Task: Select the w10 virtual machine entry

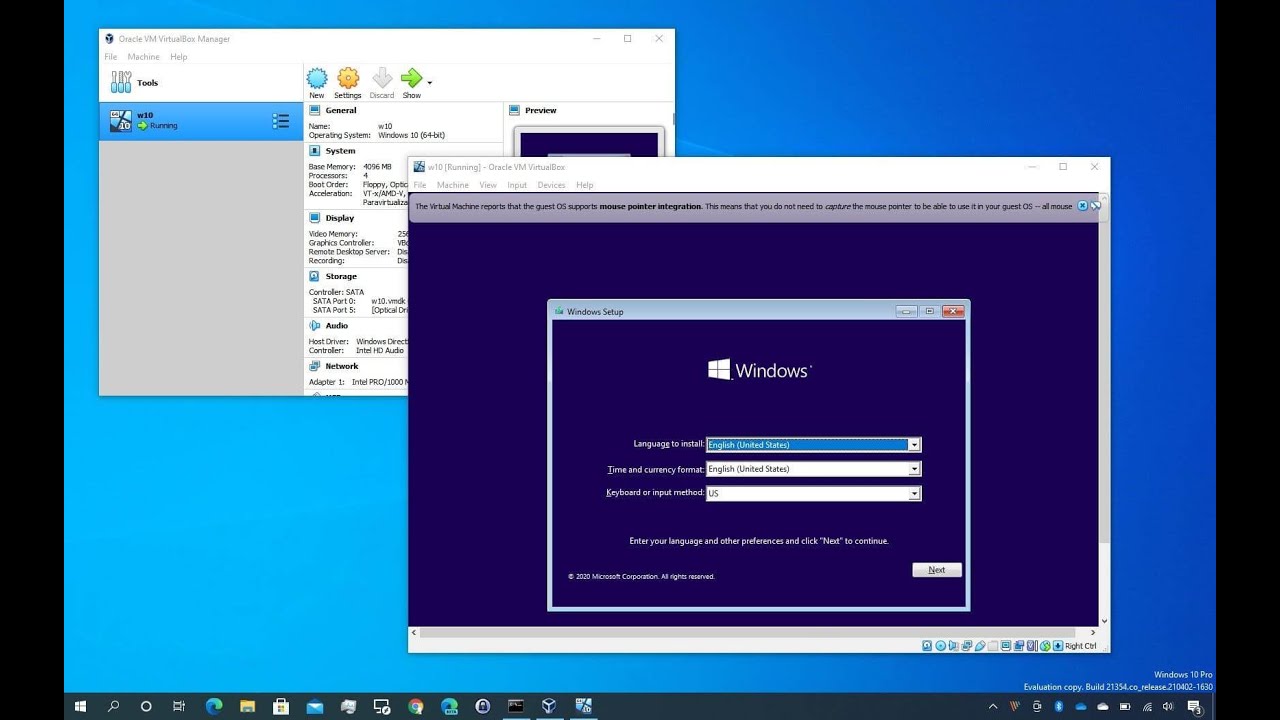Action: click(200, 121)
